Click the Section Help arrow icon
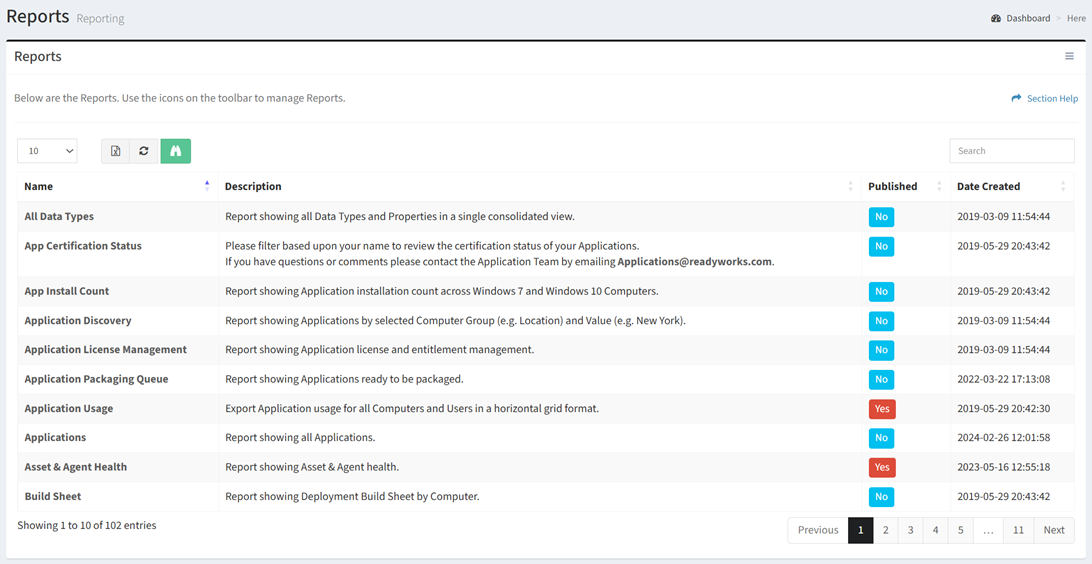 [x=1016, y=98]
